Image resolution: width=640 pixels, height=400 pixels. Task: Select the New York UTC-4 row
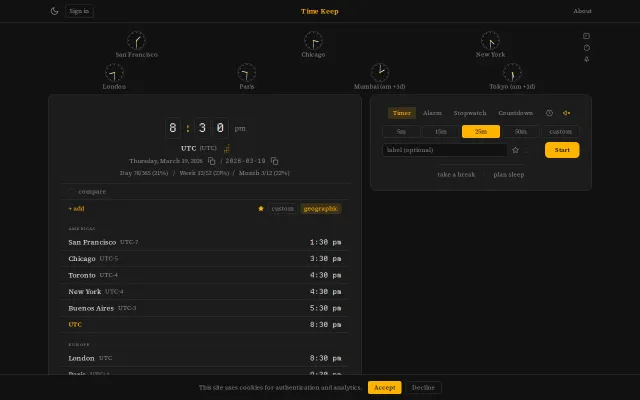point(204,291)
